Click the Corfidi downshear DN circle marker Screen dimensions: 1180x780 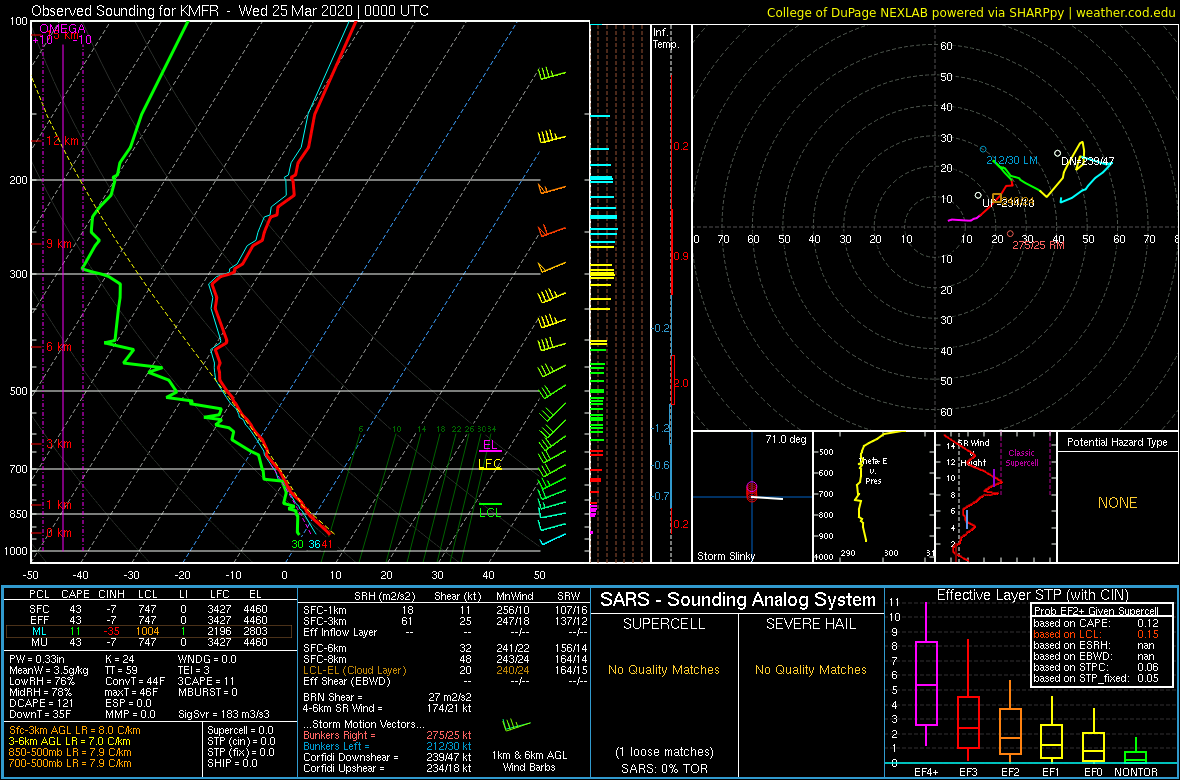pos(1057,154)
